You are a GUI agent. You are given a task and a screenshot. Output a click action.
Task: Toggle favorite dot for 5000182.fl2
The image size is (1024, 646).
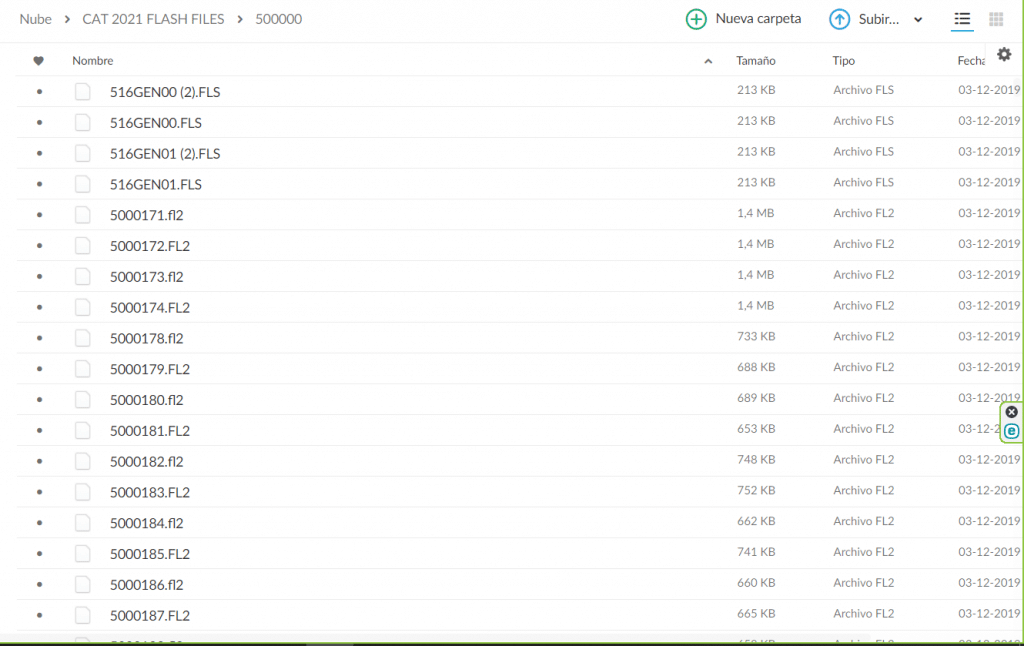pyautogui.click(x=39, y=461)
